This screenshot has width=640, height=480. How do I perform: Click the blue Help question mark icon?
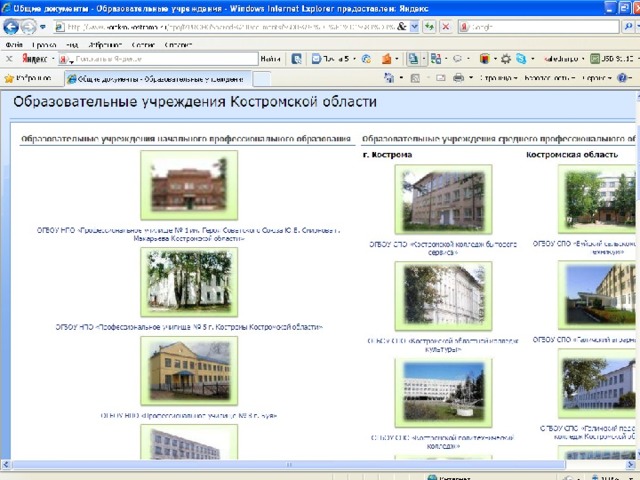[622, 78]
